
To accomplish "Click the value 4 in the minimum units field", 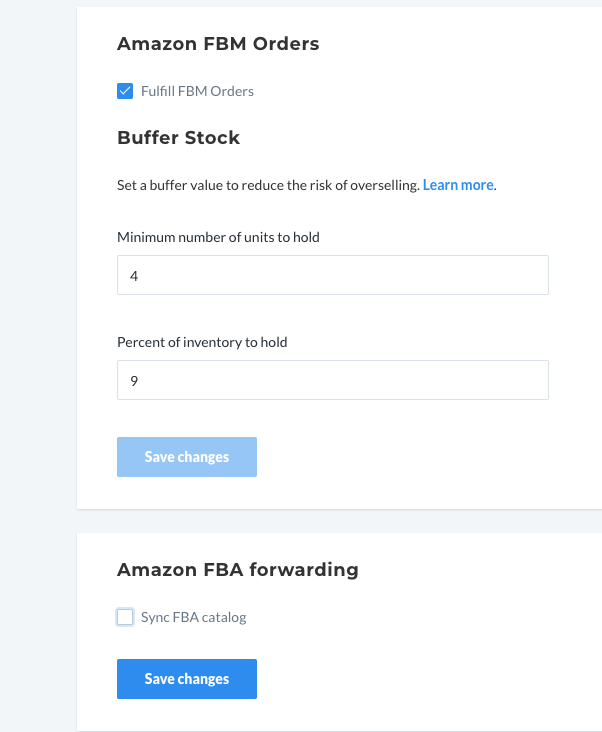I will tap(134, 275).
